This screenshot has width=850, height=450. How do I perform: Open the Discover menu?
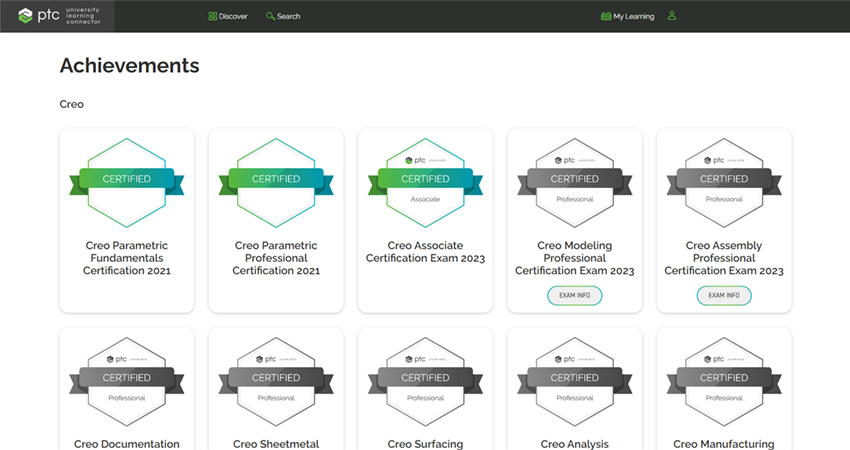point(226,16)
